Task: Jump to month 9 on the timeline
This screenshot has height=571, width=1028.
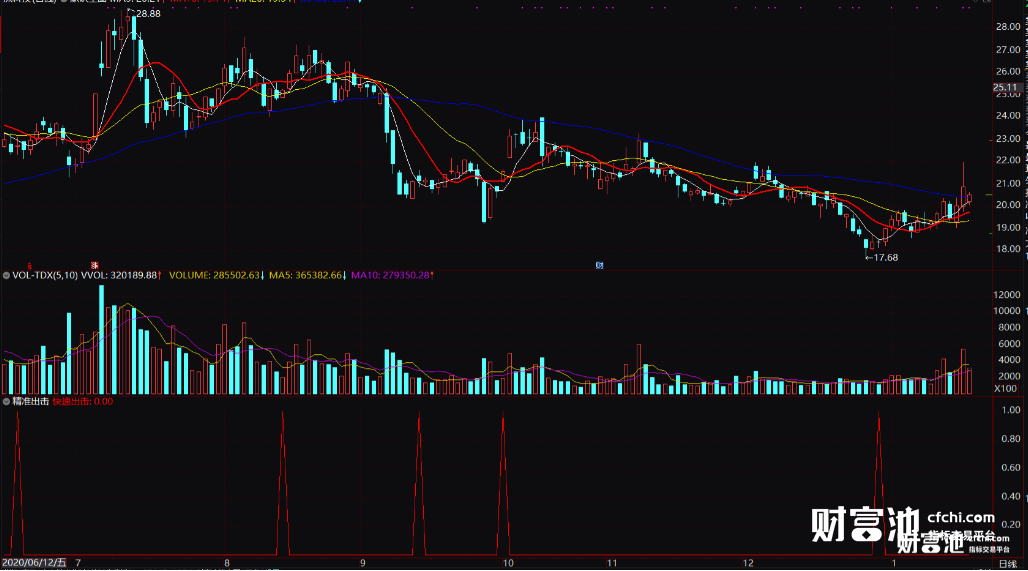Action: point(363,562)
